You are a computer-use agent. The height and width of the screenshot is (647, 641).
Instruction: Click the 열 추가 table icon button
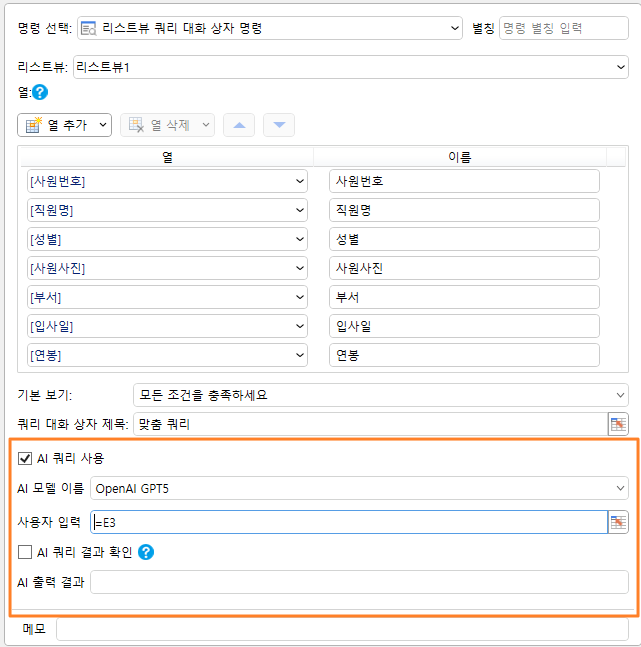[34, 125]
